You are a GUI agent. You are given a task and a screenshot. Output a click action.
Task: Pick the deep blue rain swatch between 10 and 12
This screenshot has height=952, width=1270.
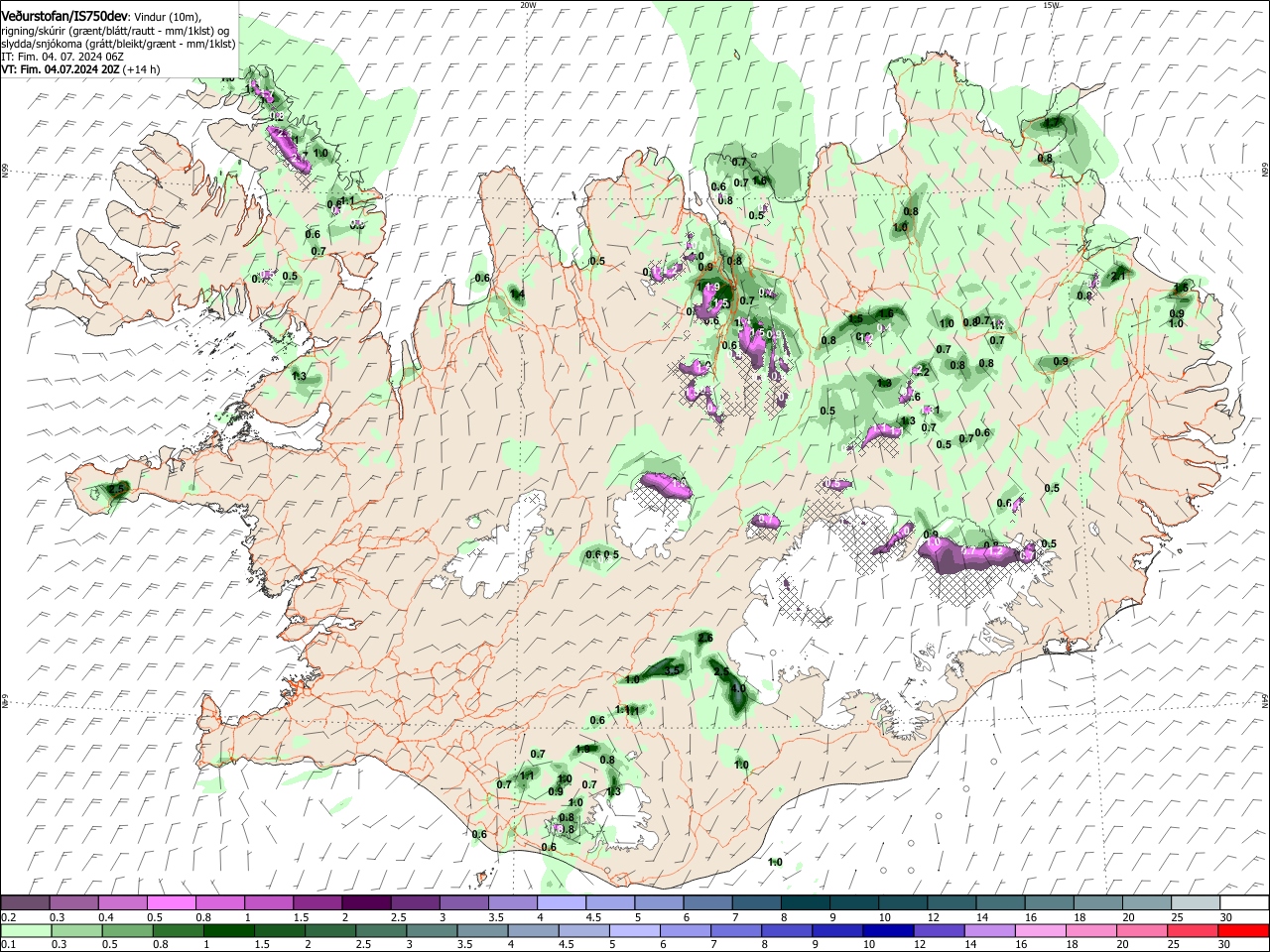click(x=888, y=930)
